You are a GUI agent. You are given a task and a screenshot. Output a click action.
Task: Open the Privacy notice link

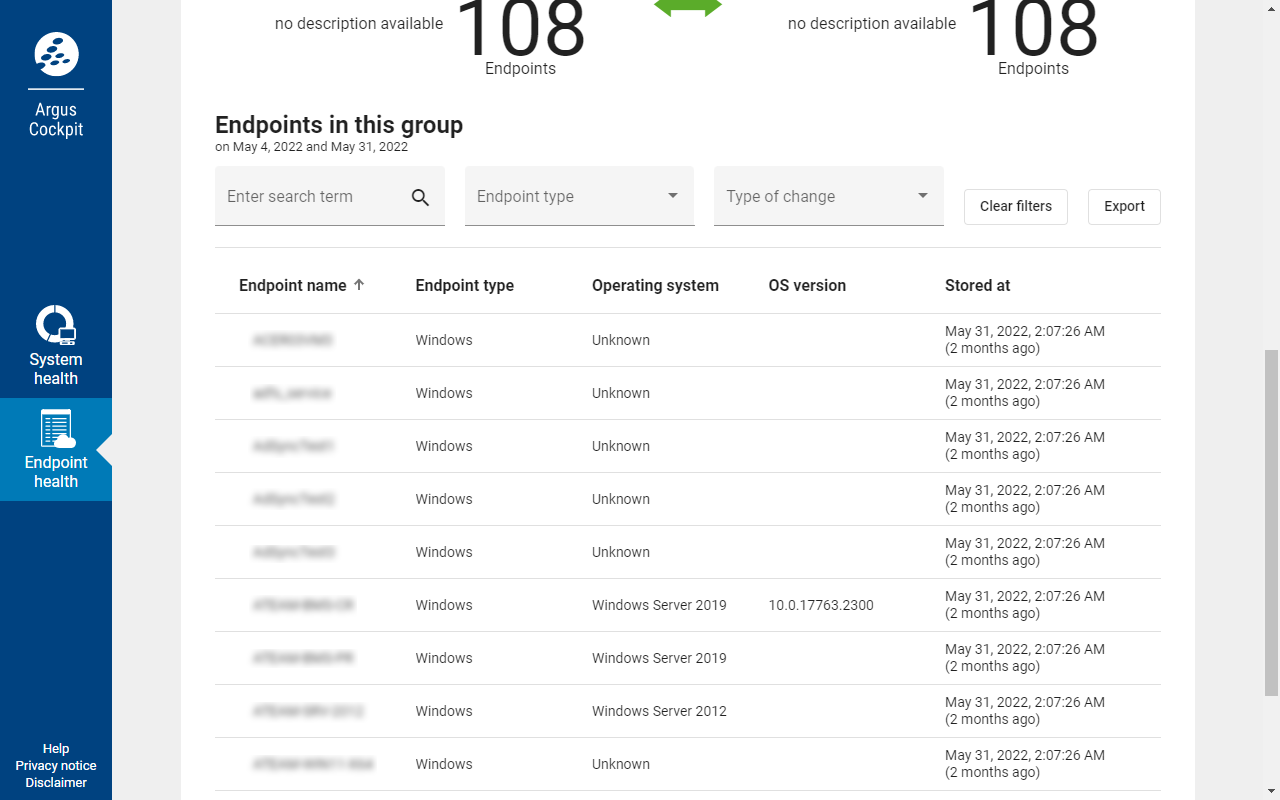(56, 765)
